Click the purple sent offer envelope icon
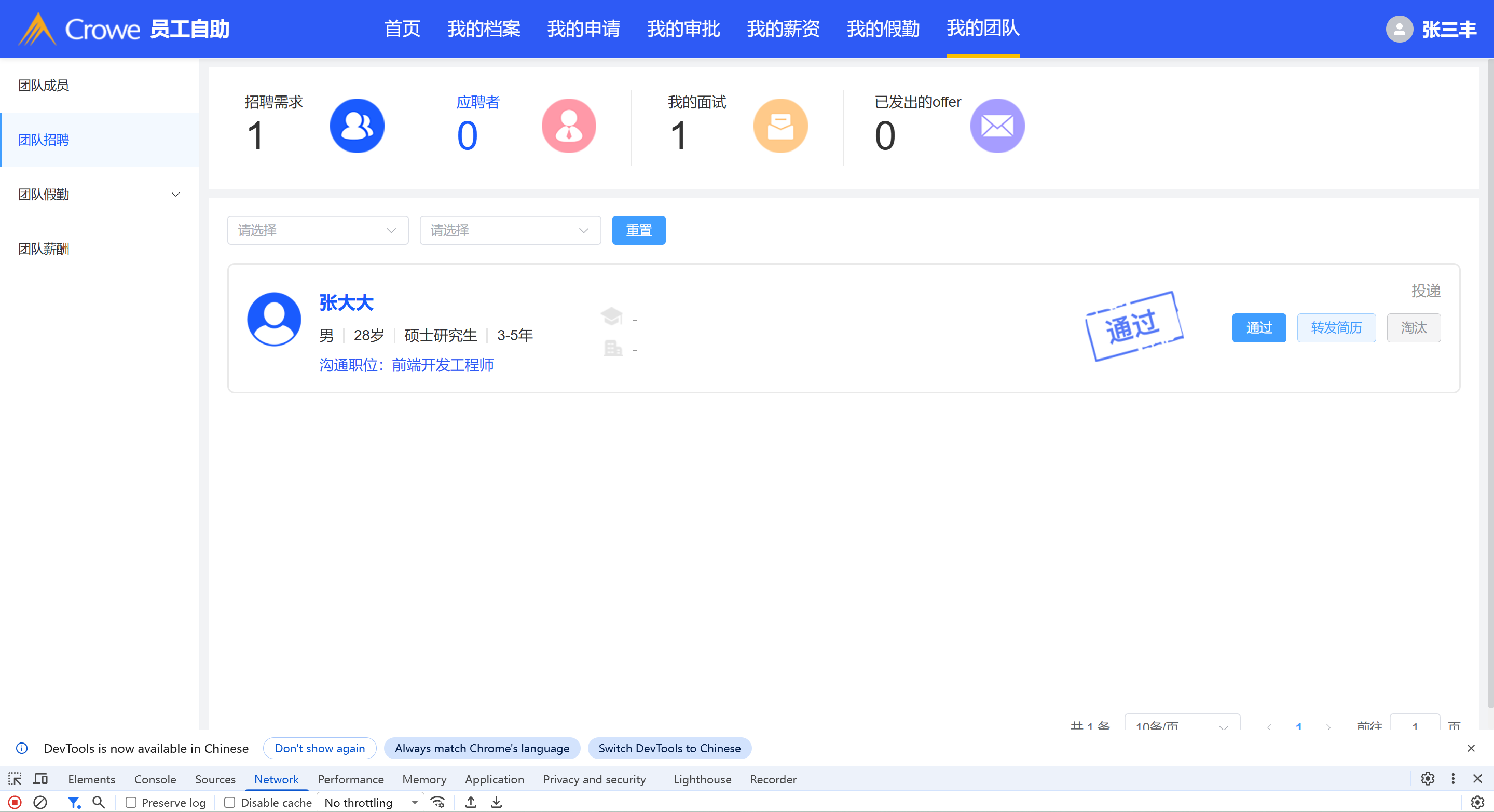The width and height of the screenshot is (1494, 812). point(997,126)
